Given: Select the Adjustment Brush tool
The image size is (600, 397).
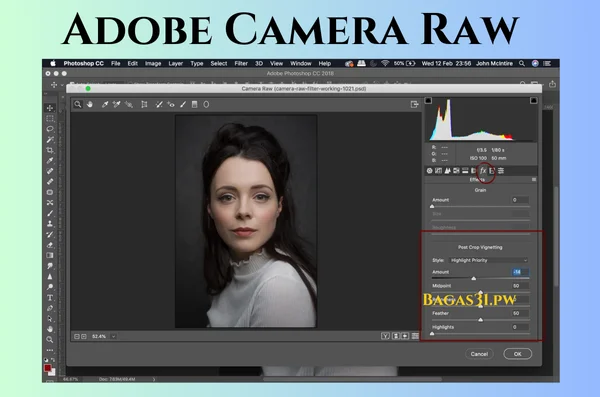Looking at the screenshot, I should pos(183,104).
